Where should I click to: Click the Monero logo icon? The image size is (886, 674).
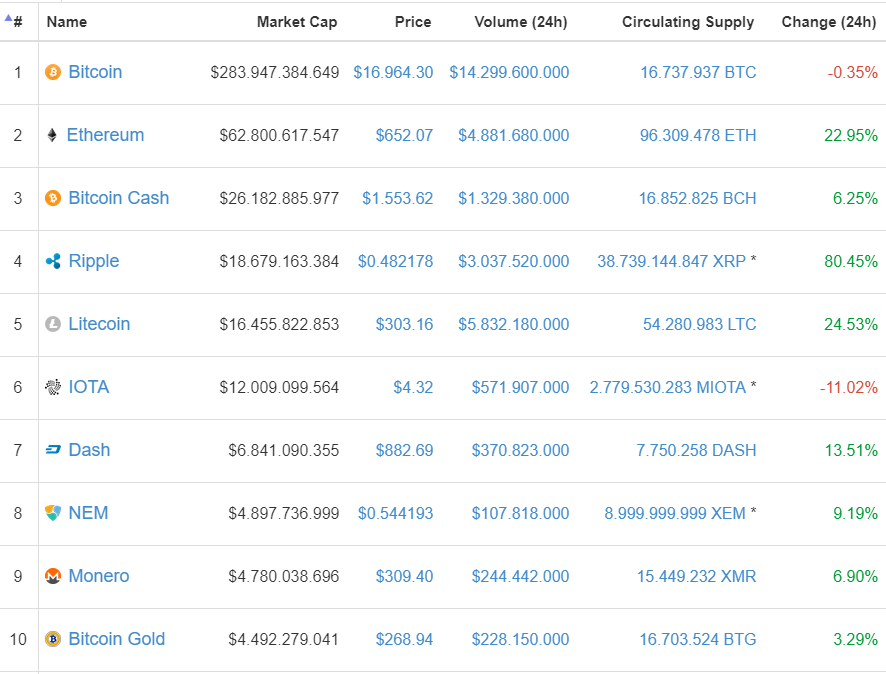tap(53, 576)
